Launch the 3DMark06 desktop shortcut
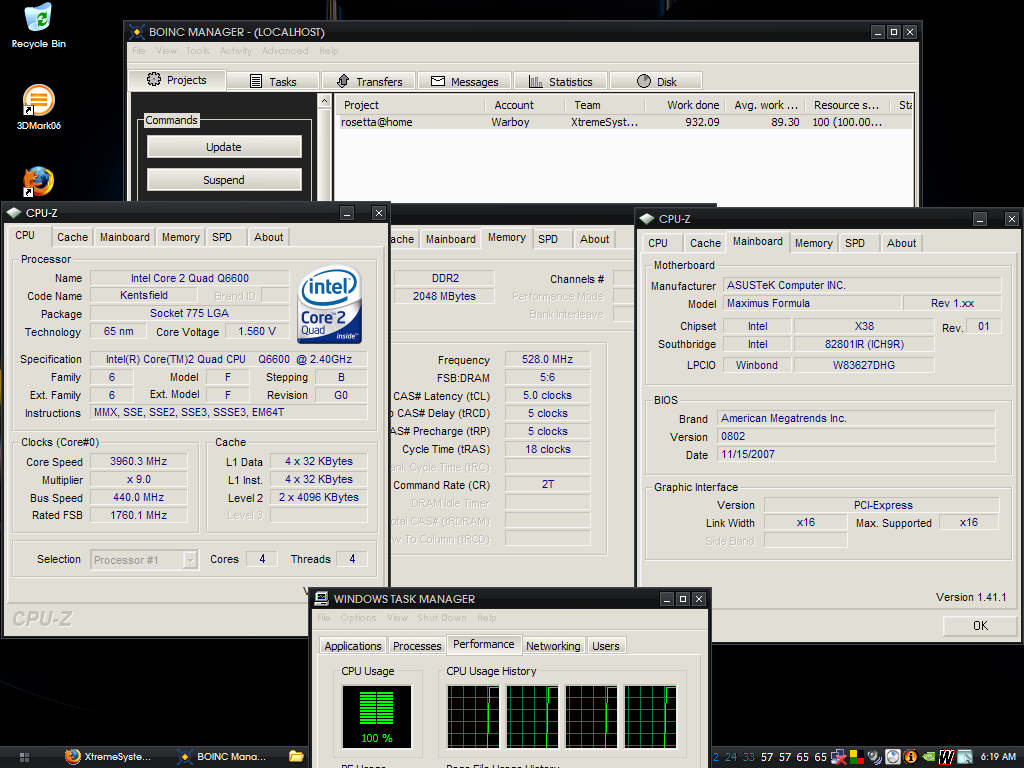Viewport: 1024px width, 768px height. (x=39, y=108)
